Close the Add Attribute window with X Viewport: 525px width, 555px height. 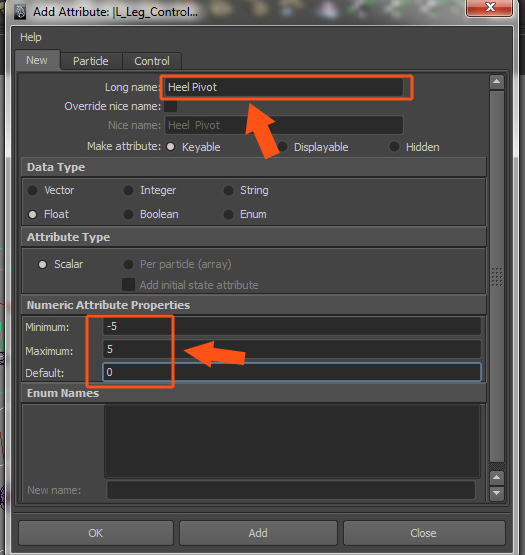(490, 7)
